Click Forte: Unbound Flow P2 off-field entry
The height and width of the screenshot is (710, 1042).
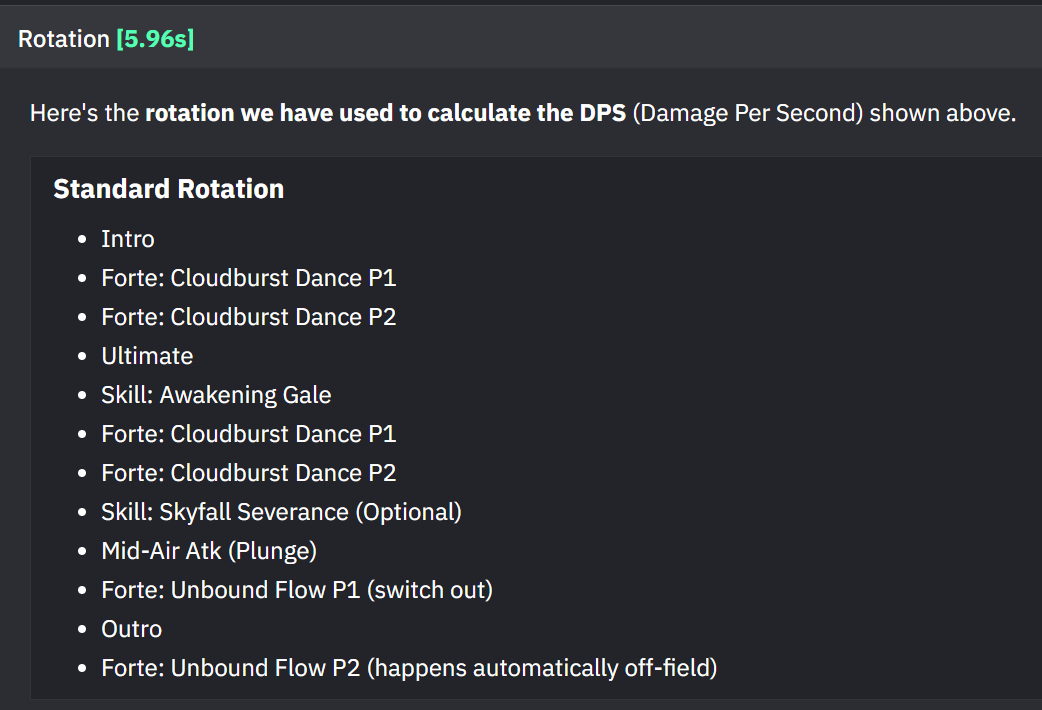tap(409, 668)
